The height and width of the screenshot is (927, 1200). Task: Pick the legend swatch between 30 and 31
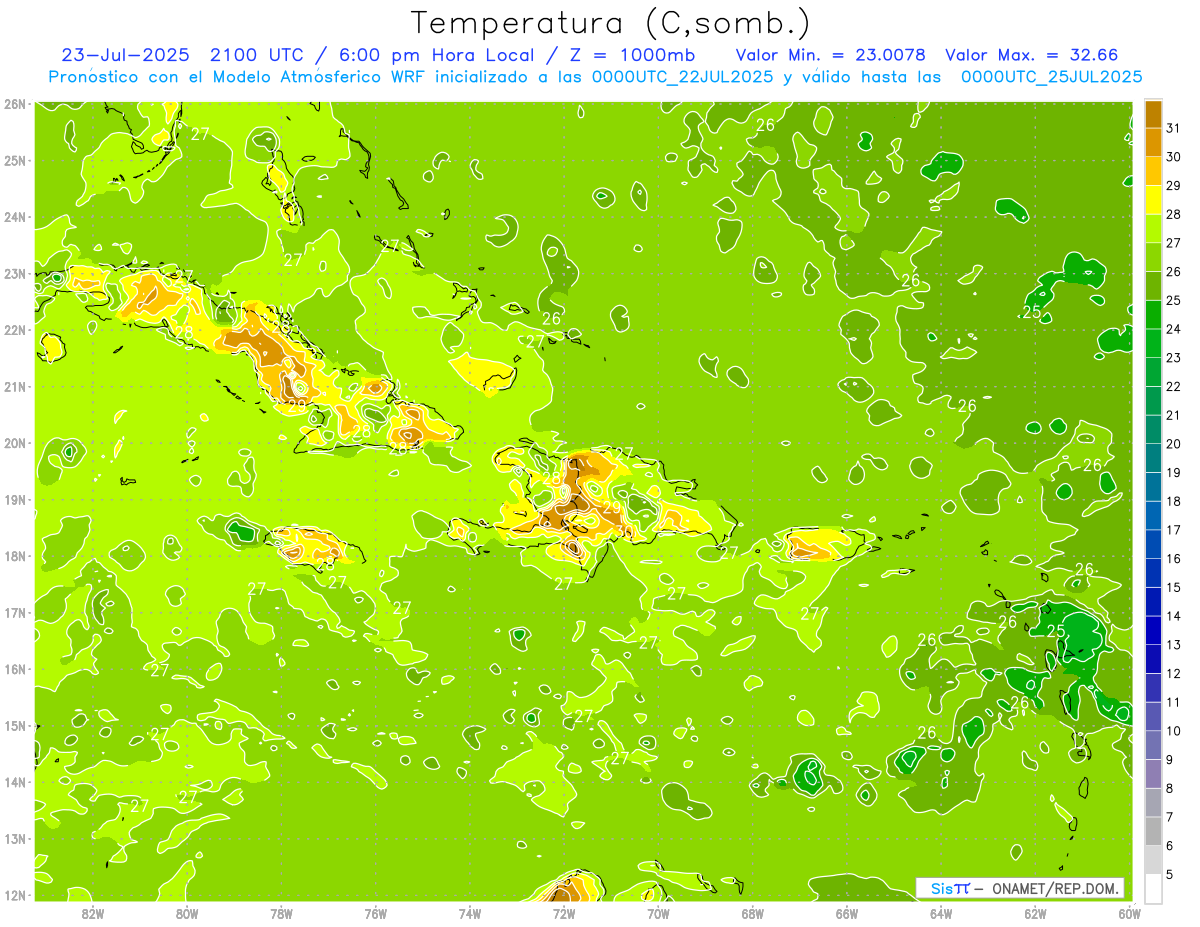point(1153,141)
